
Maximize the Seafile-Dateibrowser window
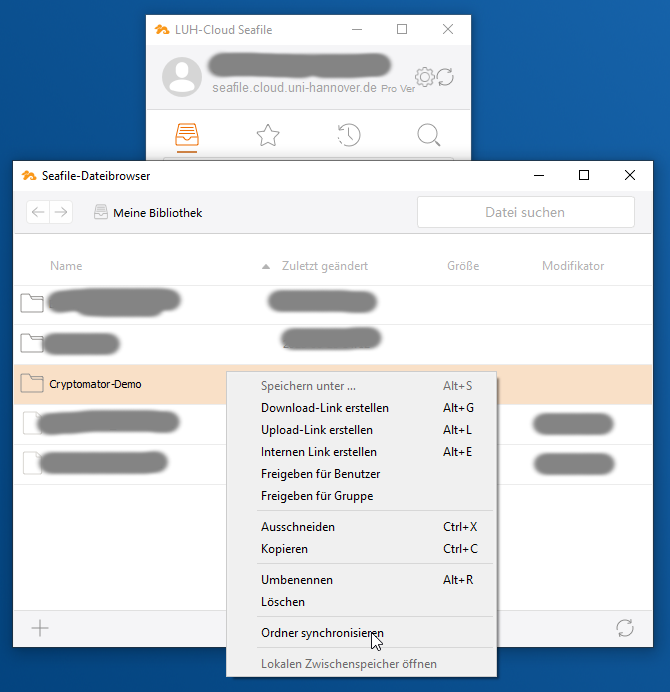[x=584, y=175]
